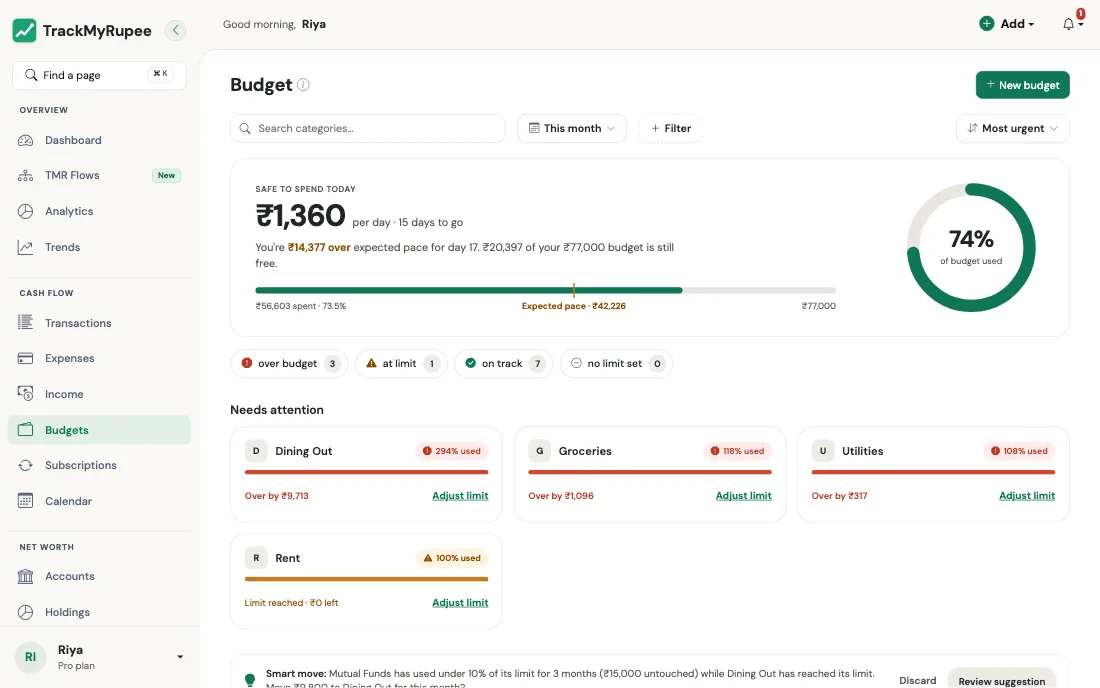The height and width of the screenshot is (688, 1100).
Task: Click the New tag next to TMR Flows
Action: click(x=166, y=175)
